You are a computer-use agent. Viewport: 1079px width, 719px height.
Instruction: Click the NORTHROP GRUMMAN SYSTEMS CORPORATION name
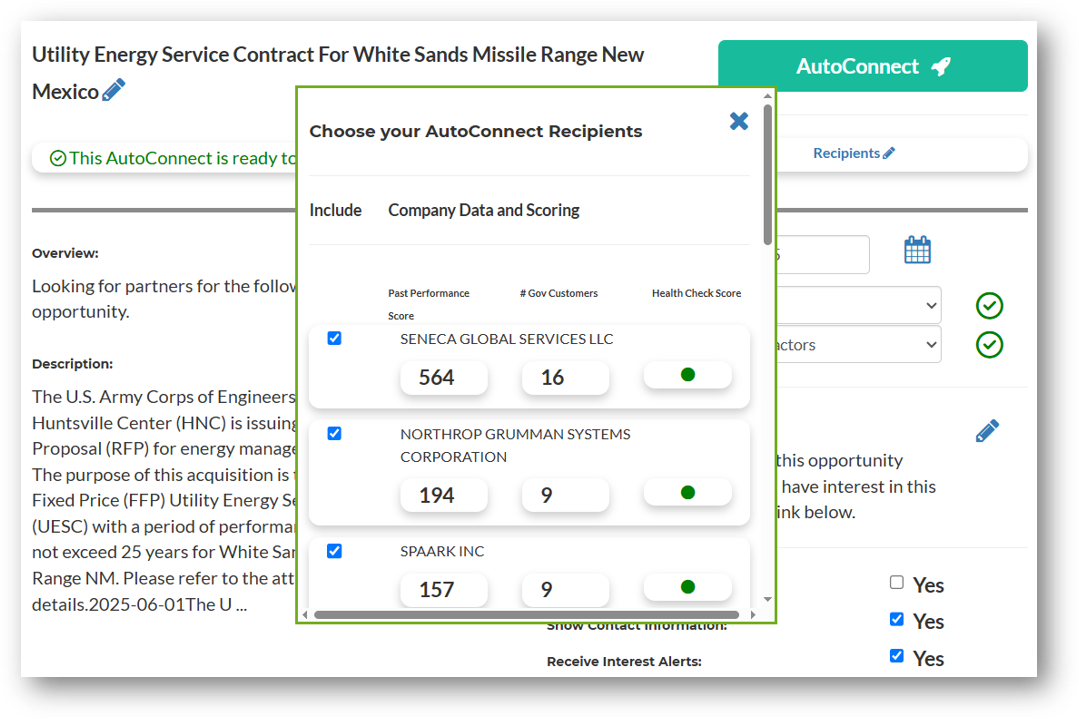[x=515, y=445]
